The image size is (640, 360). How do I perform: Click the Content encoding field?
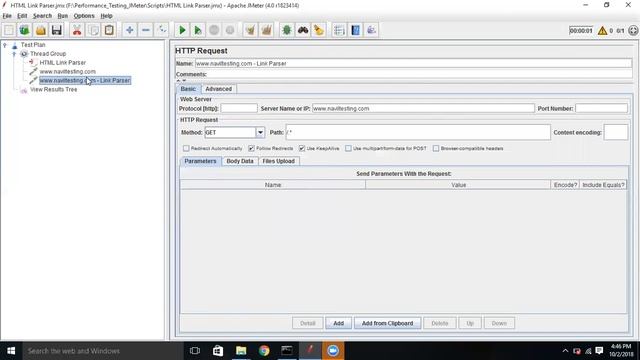(x=616, y=132)
